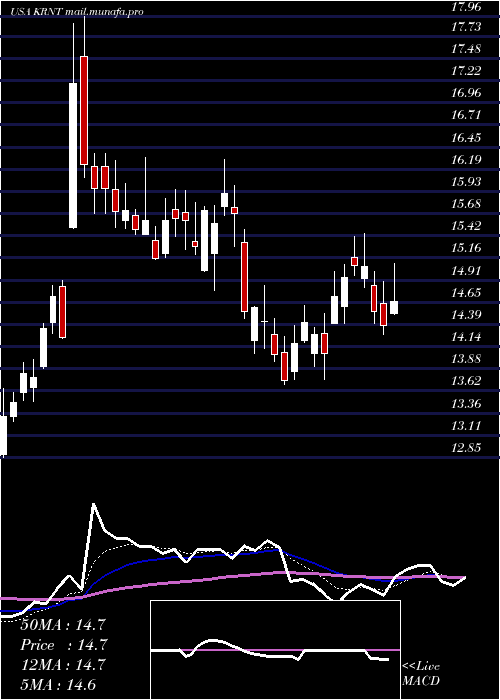This screenshot has width=500, height=700.
Task: Click the 'Price : 14.7' legend entry
Action: (x=63, y=645)
